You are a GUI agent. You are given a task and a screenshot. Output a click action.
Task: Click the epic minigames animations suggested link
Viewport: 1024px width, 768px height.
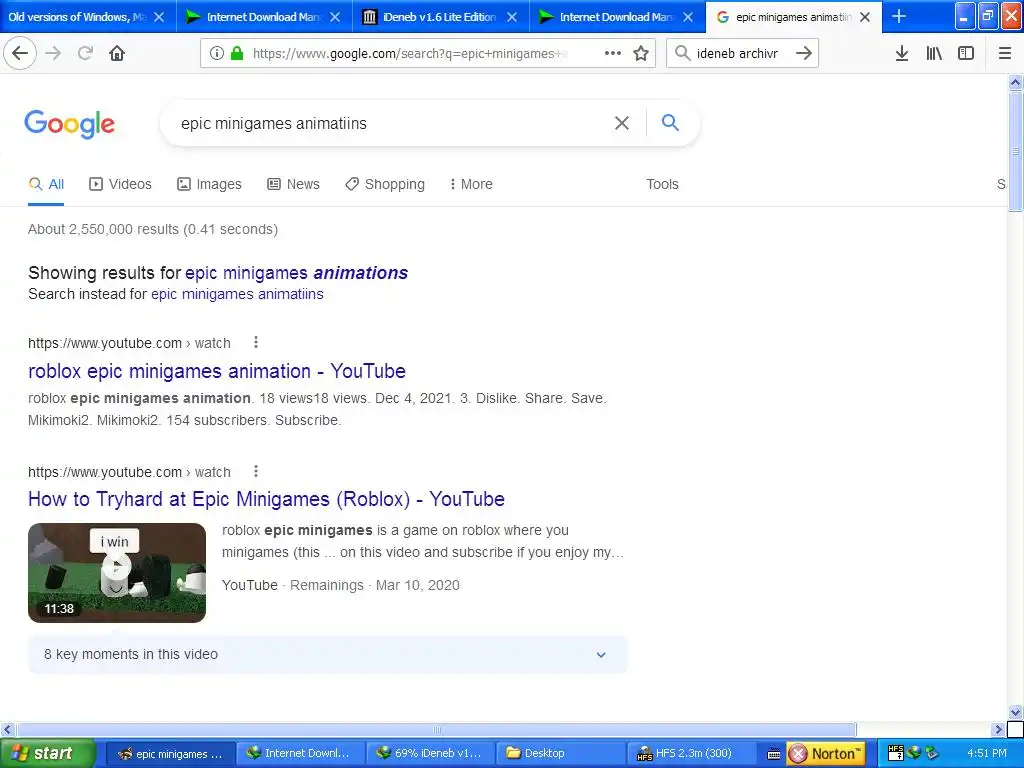coord(296,273)
